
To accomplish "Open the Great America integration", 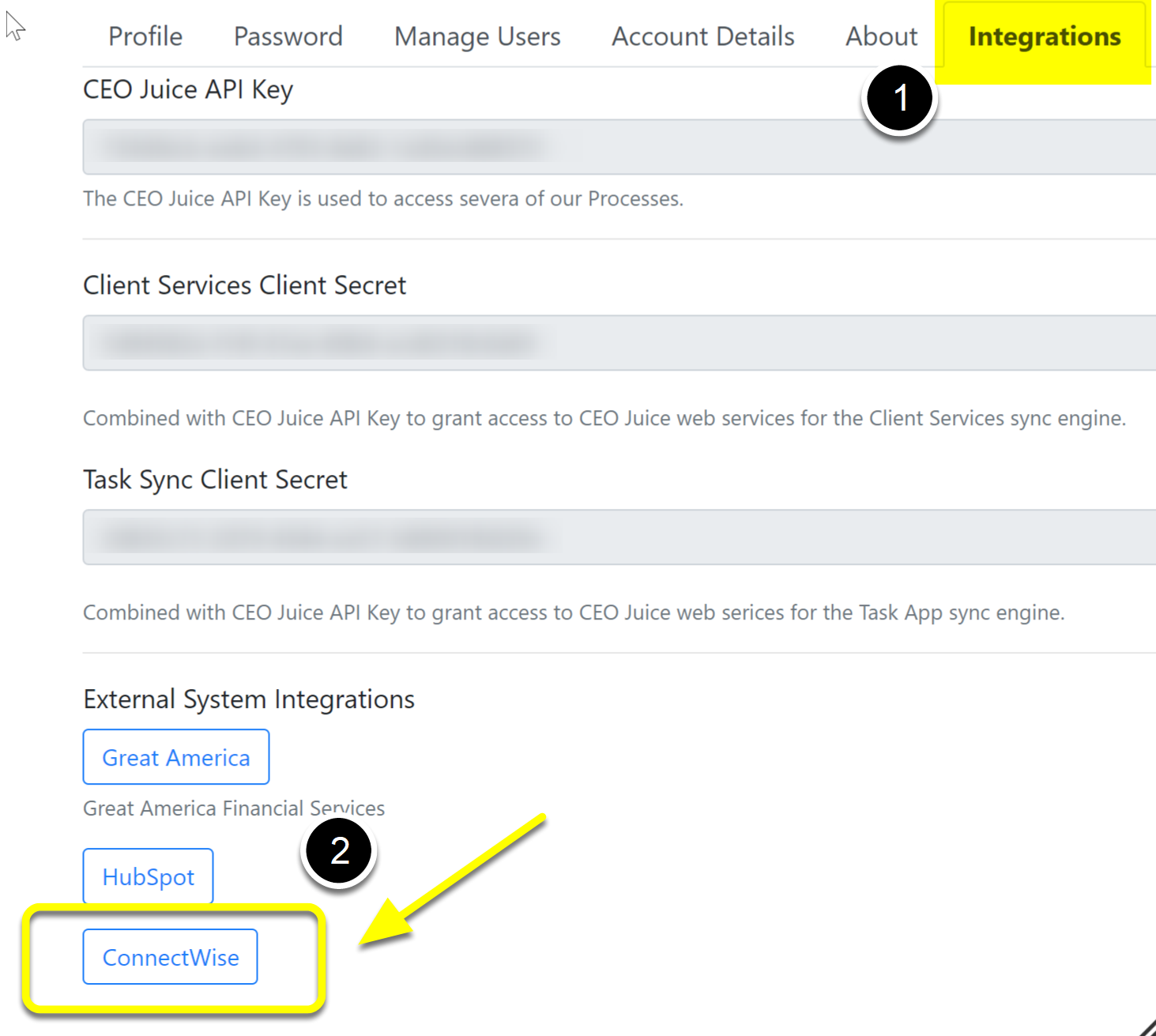I will pos(176,757).
